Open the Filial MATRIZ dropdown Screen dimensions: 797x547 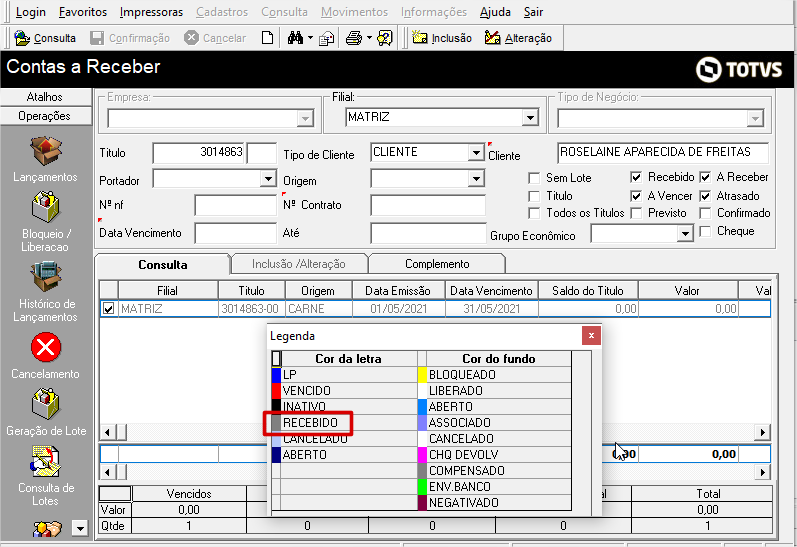[530, 117]
